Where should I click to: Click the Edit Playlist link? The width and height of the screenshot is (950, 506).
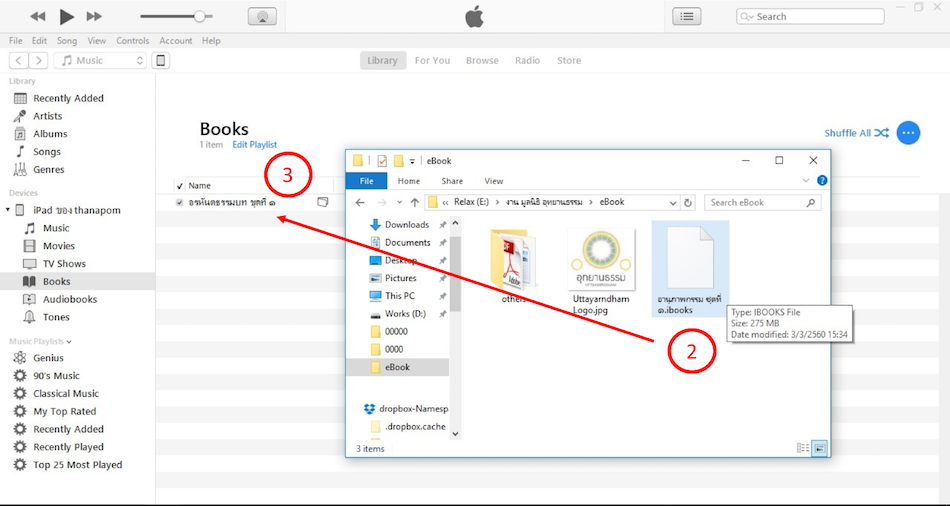click(254, 145)
